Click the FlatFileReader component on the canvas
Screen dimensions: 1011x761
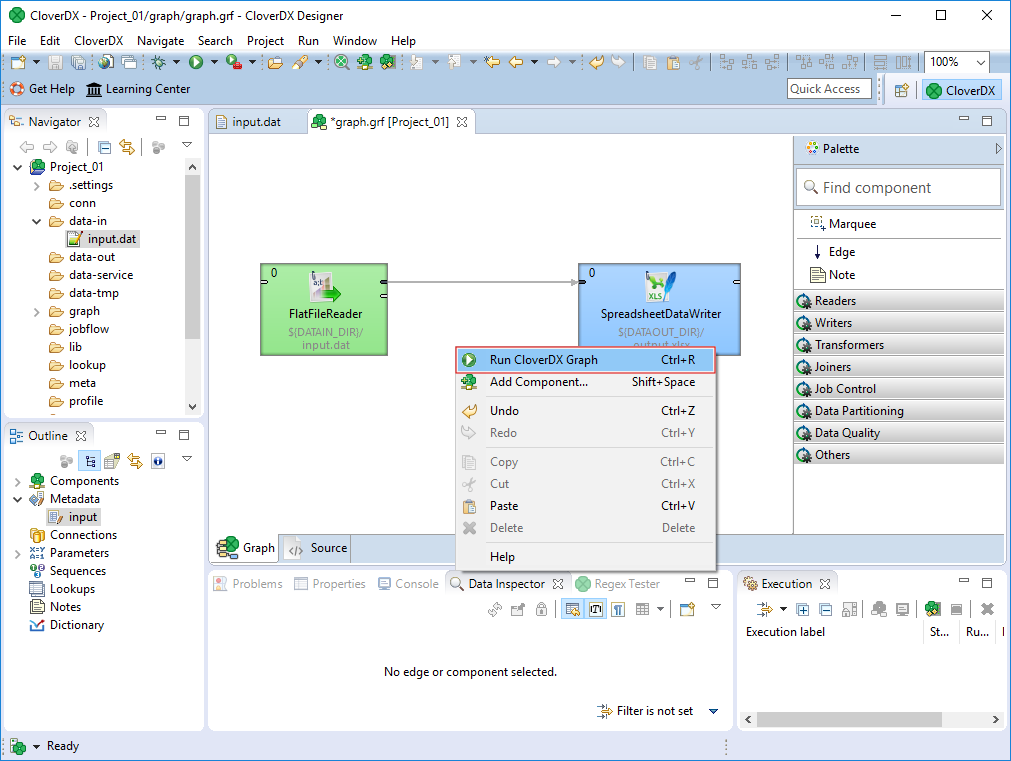pos(324,308)
